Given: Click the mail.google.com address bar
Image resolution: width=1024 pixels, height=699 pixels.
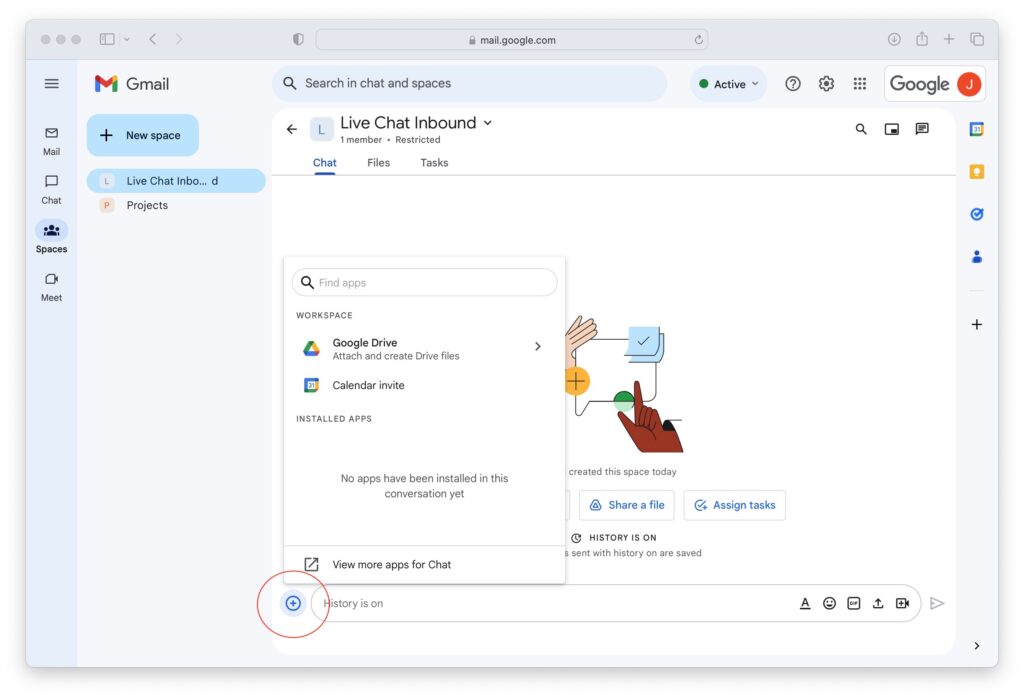Looking at the screenshot, I should [511, 40].
